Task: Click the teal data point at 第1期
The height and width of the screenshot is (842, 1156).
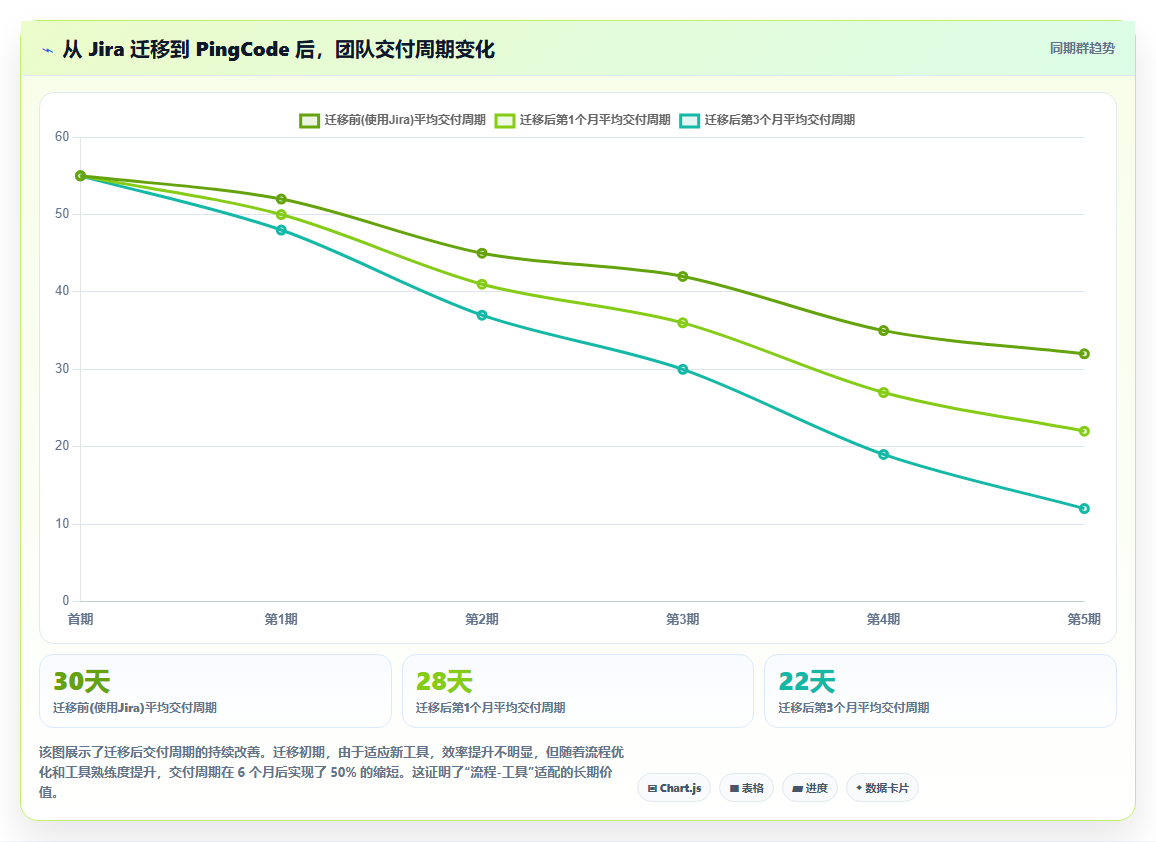Action: pyautogui.click(x=281, y=230)
